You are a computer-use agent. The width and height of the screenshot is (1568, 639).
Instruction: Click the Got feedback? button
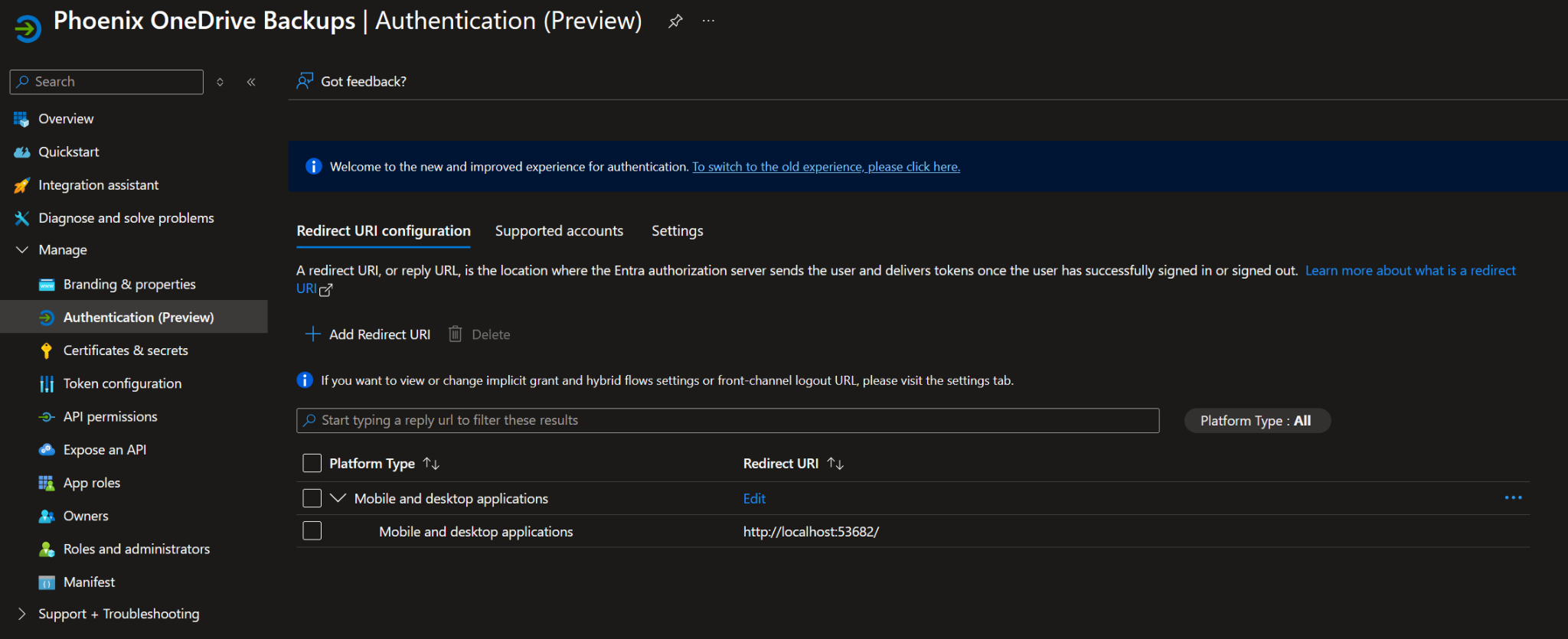pos(352,81)
